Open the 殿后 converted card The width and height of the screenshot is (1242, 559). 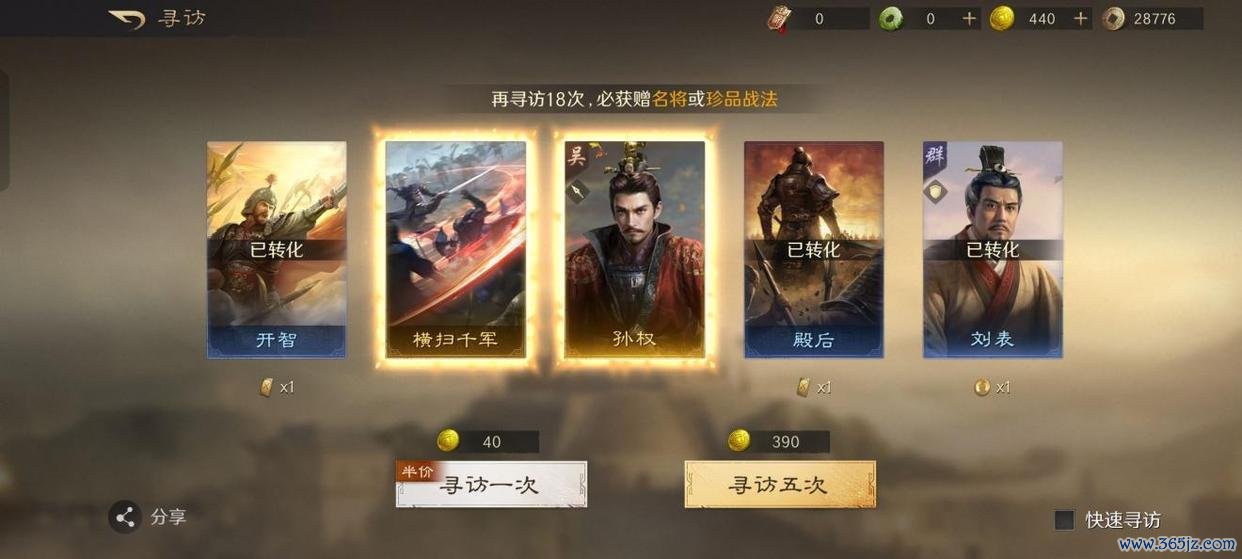[x=814, y=249]
